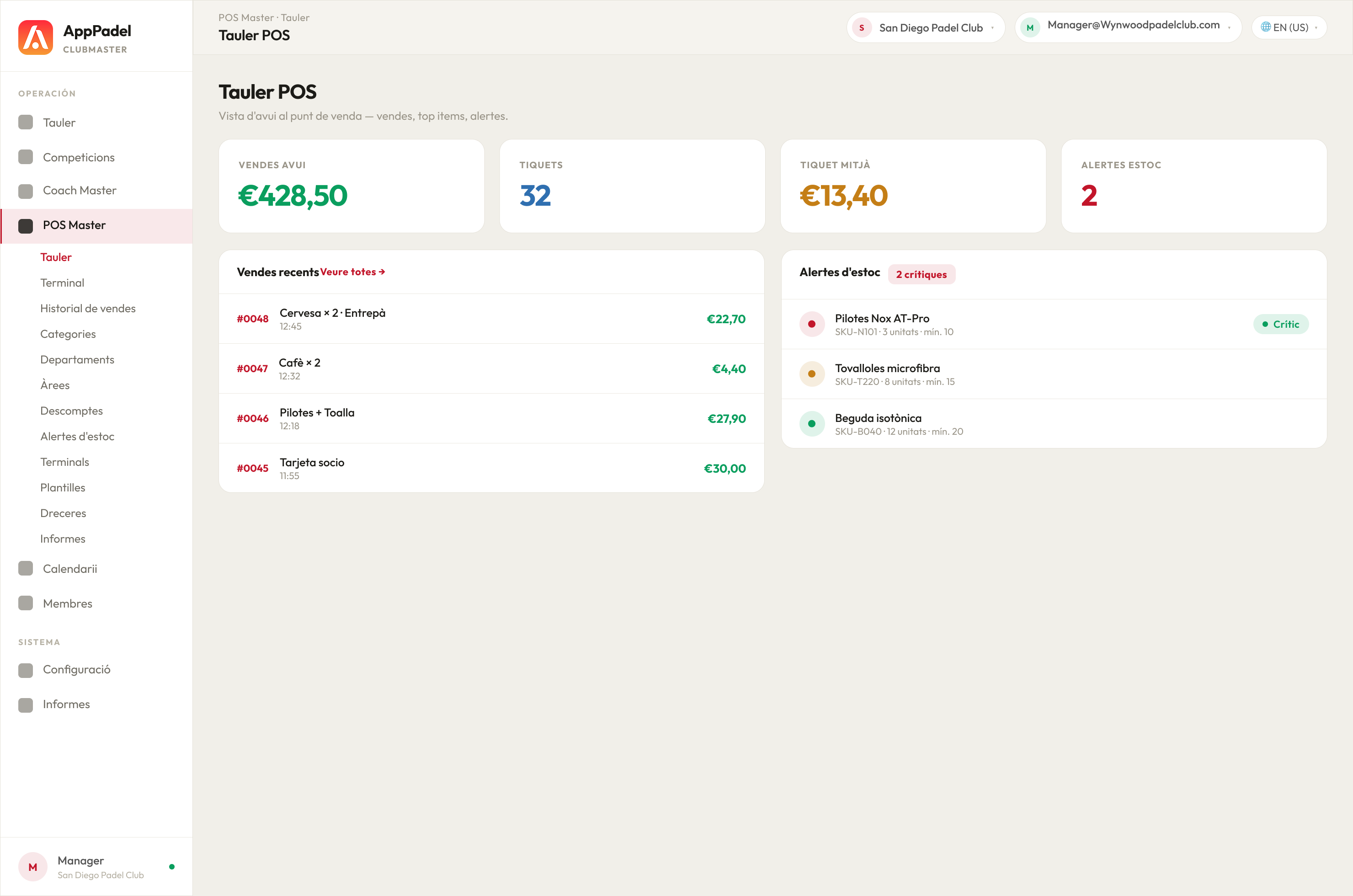This screenshot has width=1353, height=896.
Task: Click the Crític status badge
Action: click(x=1281, y=324)
